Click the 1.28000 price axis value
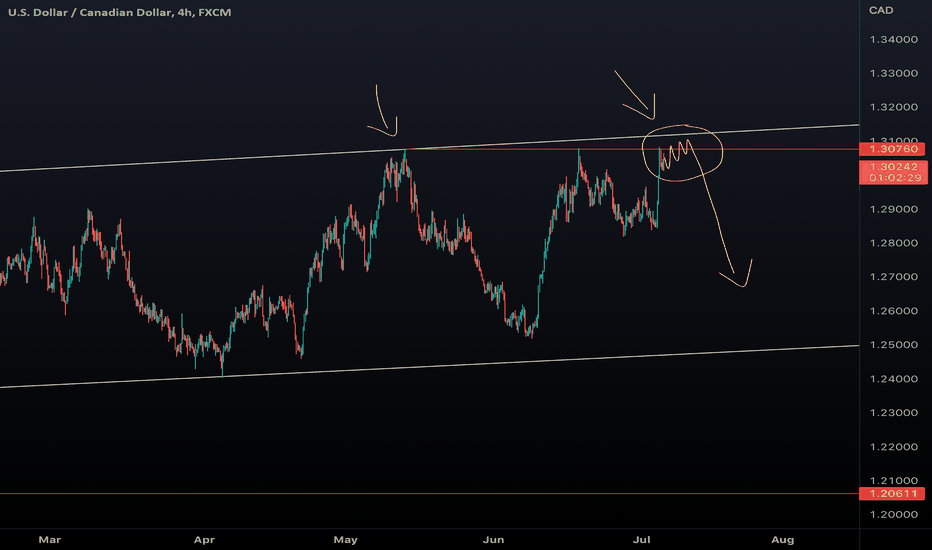The image size is (932, 550). tap(893, 243)
